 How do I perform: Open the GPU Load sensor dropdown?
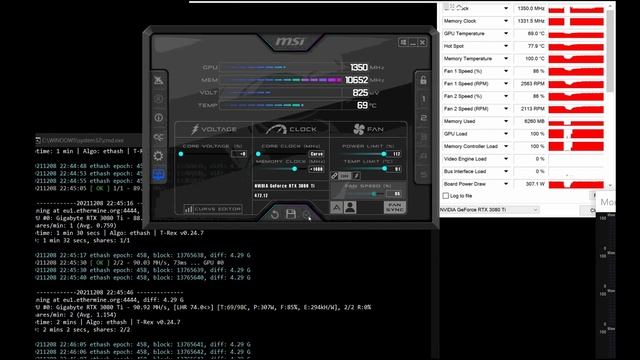[x=506, y=134]
